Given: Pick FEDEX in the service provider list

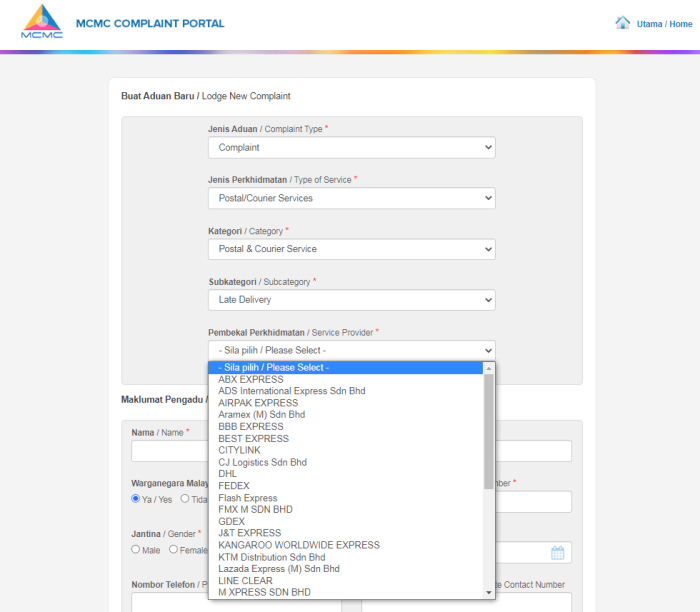Looking at the screenshot, I should pos(233,486).
